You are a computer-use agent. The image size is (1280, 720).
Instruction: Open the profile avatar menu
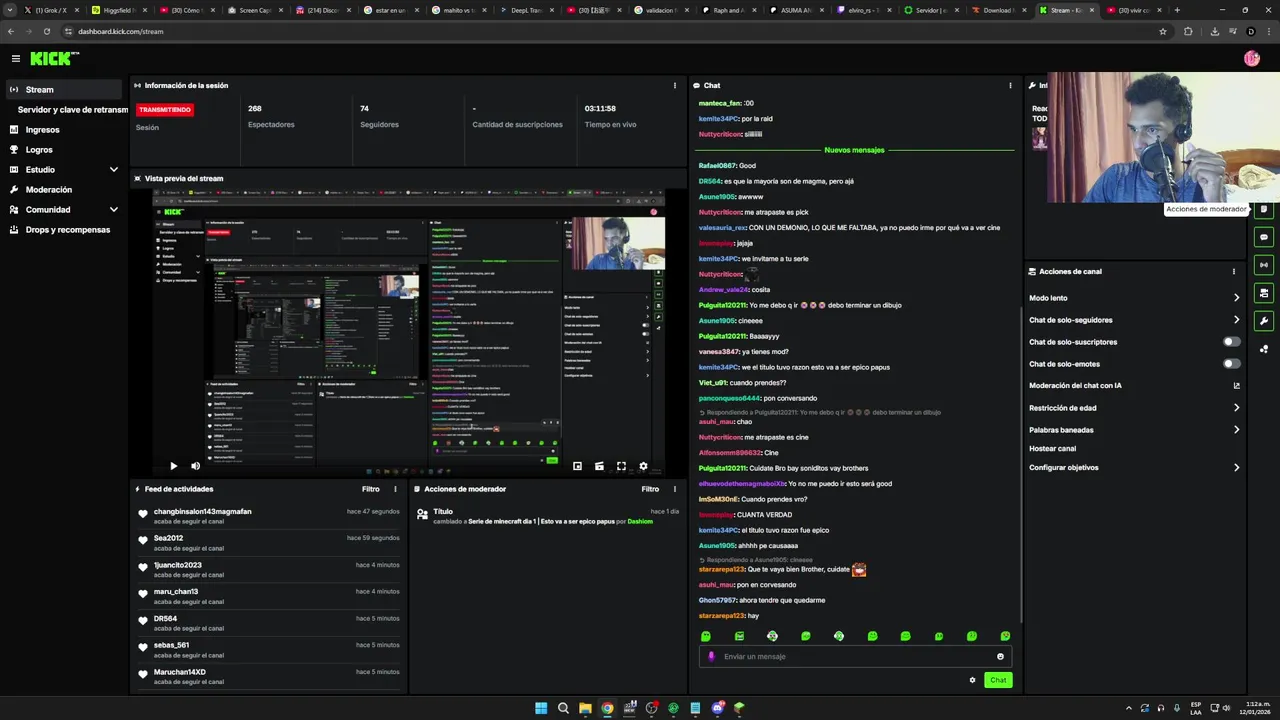[1251, 59]
